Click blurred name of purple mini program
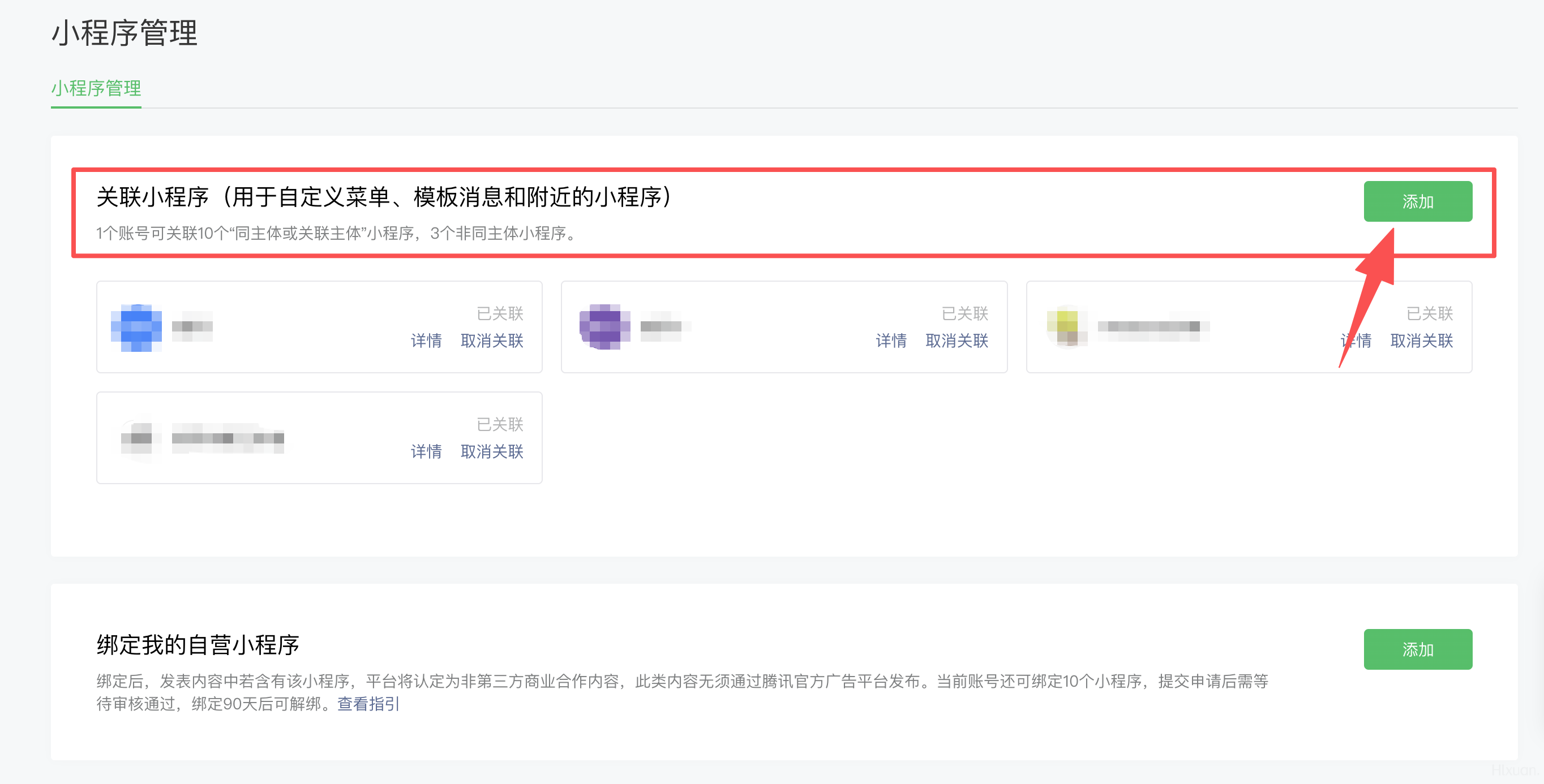Image resolution: width=1544 pixels, height=784 pixels. [x=662, y=326]
